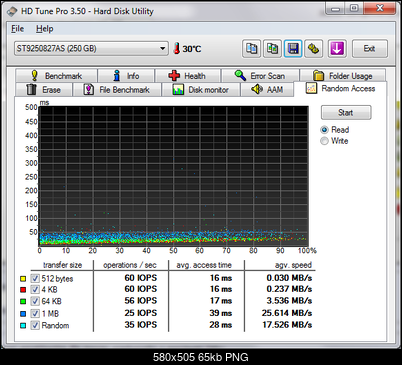Click the avg. access time column header
This screenshot has width=402, height=365.
tap(204, 265)
